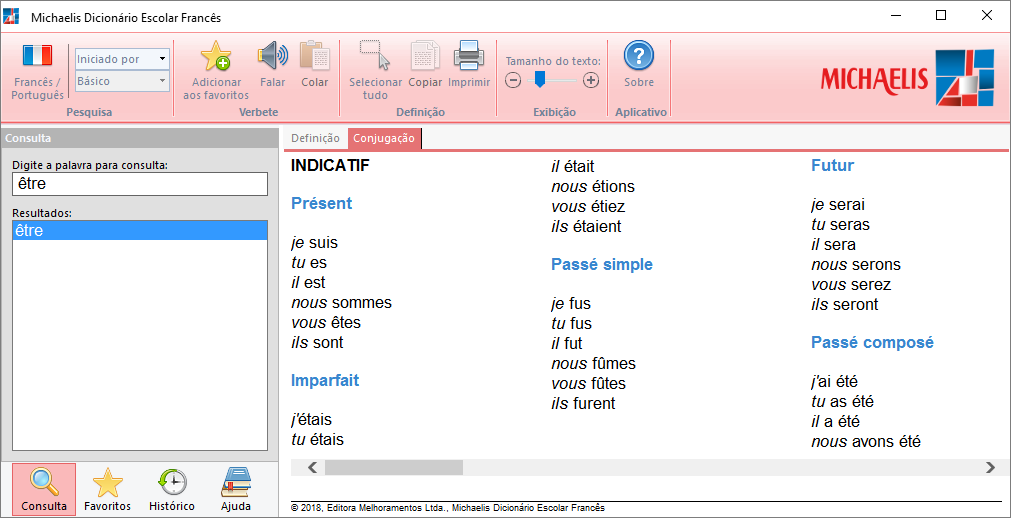Click the search word input field

pyautogui.click(x=140, y=184)
